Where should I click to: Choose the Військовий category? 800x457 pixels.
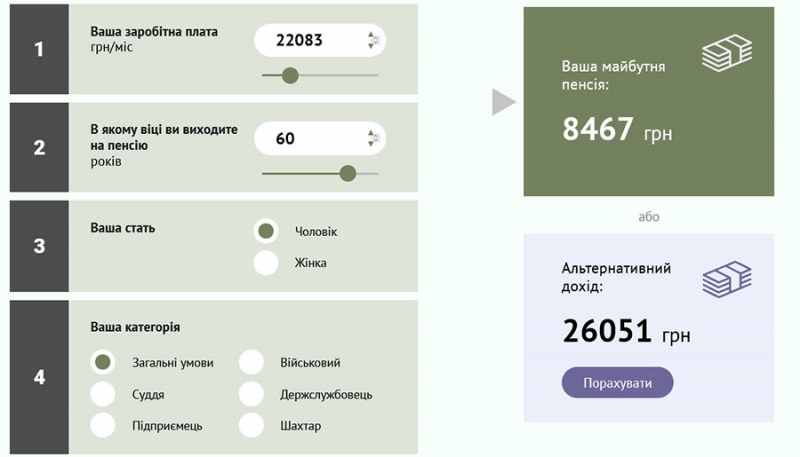click(251, 362)
